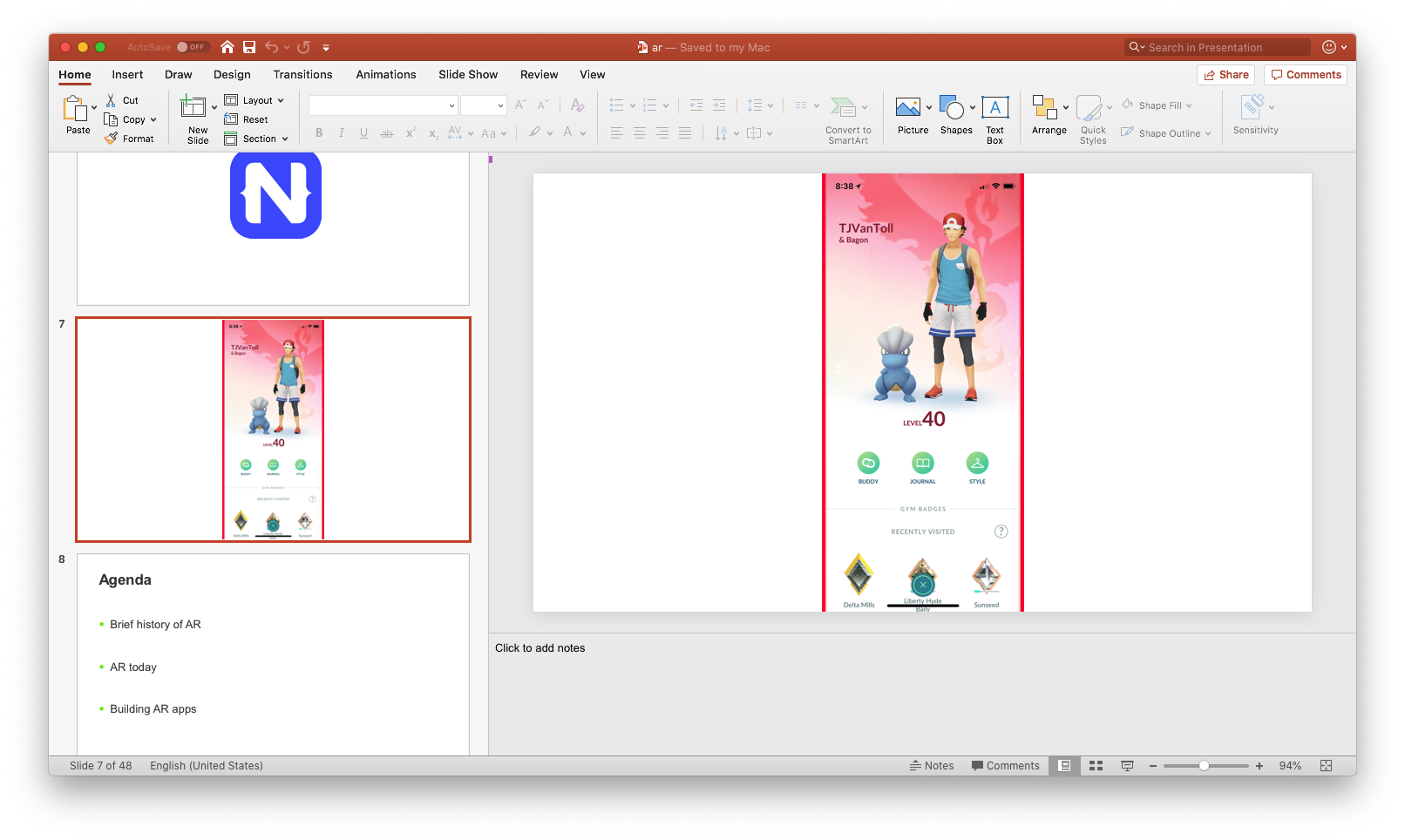Click Convert to SmartArt icon
The image size is (1405, 840).
coord(843,107)
